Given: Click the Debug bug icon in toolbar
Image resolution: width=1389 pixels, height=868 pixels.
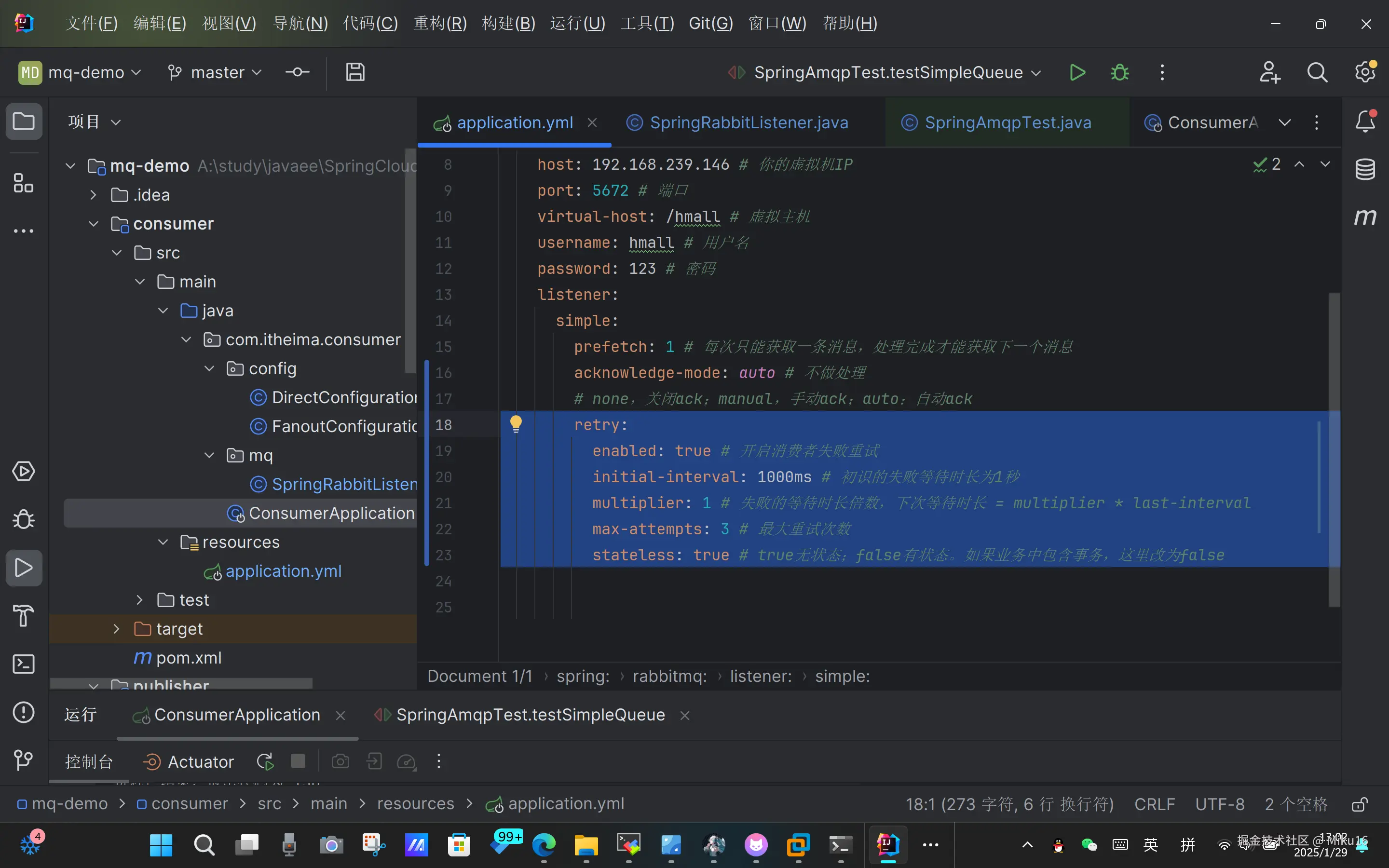Looking at the screenshot, I should pyautogui.click(x=1119, y=72).
